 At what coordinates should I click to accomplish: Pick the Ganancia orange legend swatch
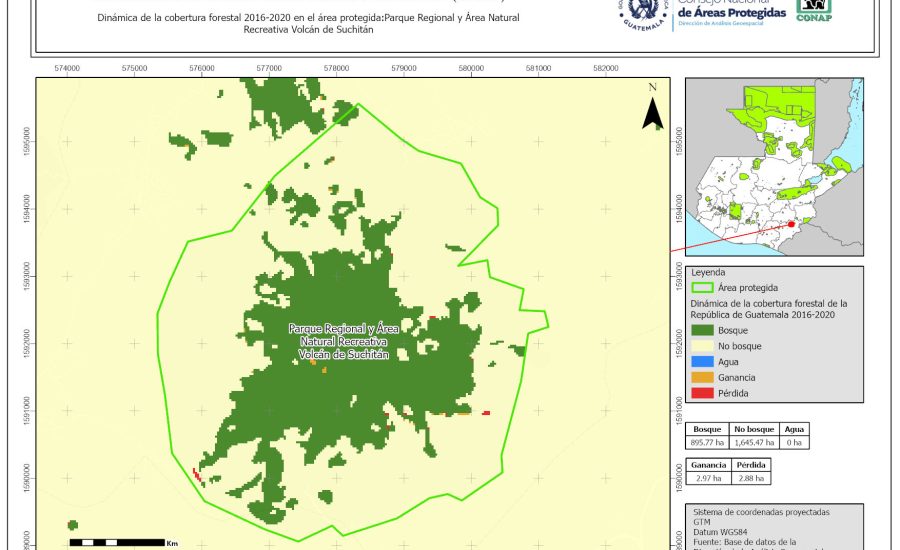pyautogui.click(x=704, y=378)
